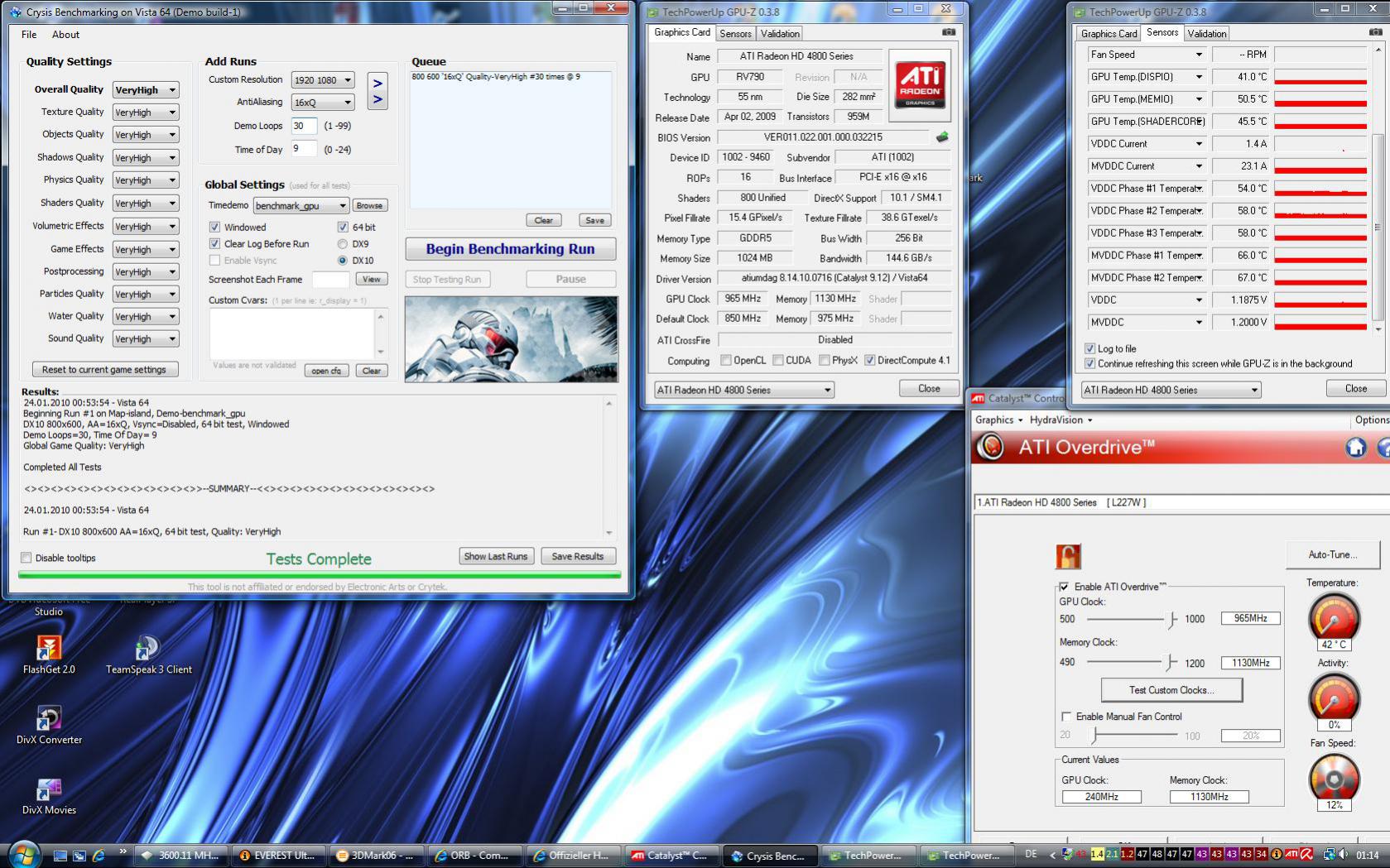Adjust the Memory Clock slider handle
Viewport: 1390px width, 868px height.
[x=1169, y=663]
